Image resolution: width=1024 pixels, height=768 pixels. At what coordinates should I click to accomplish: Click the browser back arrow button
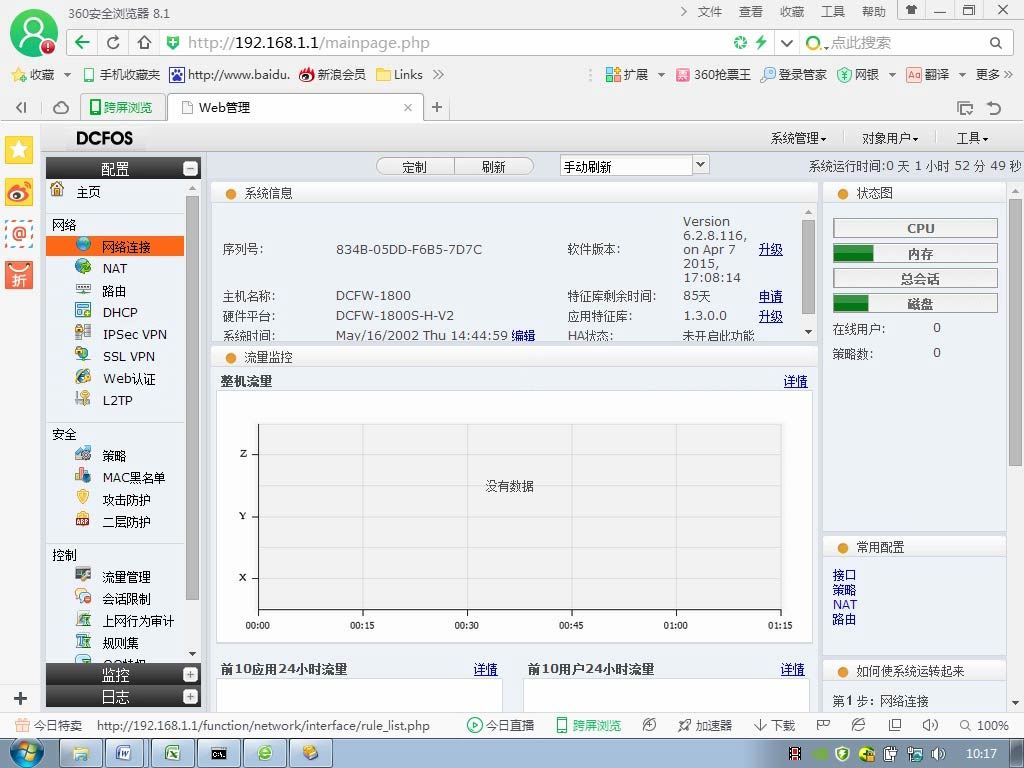pos(82,42)
